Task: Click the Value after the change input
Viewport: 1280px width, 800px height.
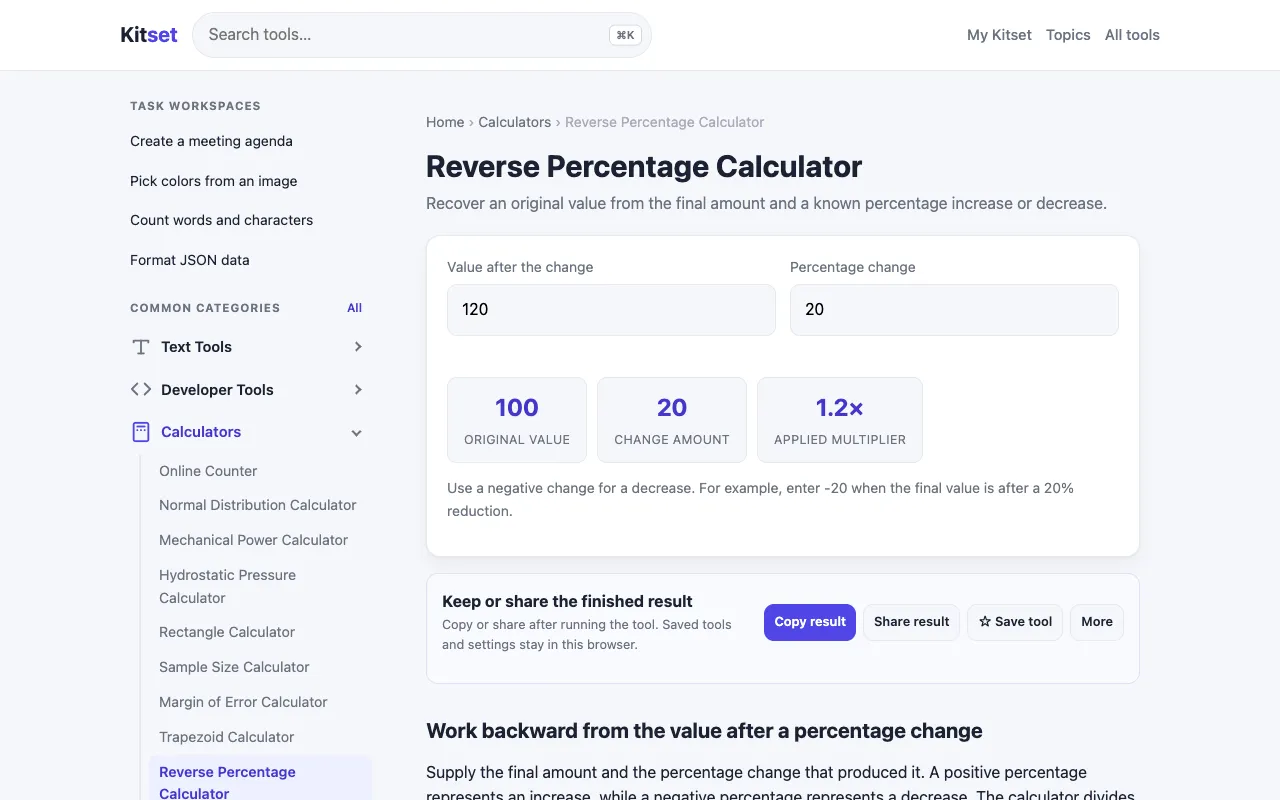Action: click(x=611, y=310)
